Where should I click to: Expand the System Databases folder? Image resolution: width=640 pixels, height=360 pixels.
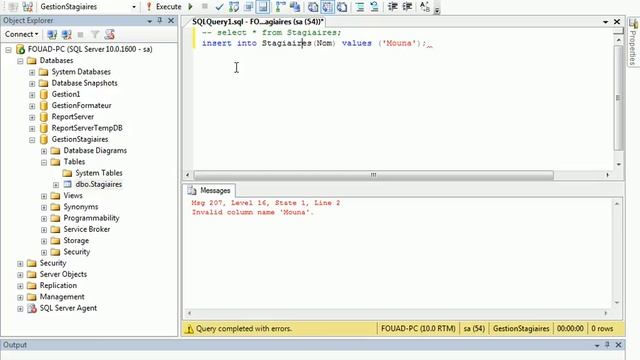tap(32, 73)
